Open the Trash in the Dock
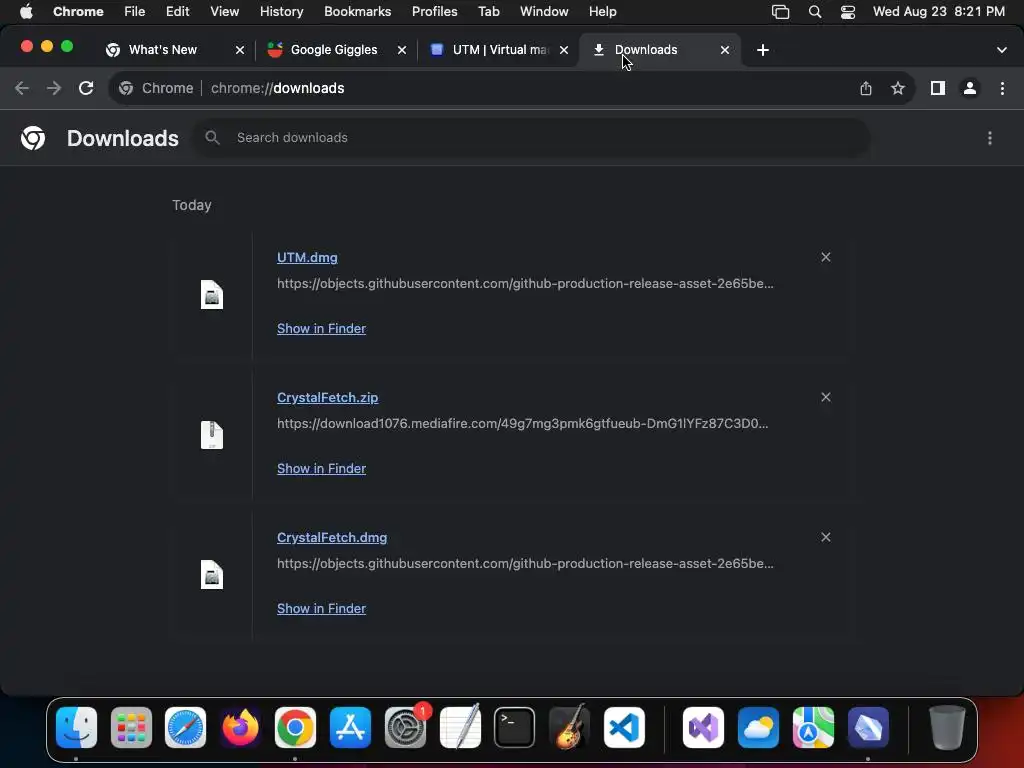The height and width of the screenshot is (768, 1024). point(947,727)
